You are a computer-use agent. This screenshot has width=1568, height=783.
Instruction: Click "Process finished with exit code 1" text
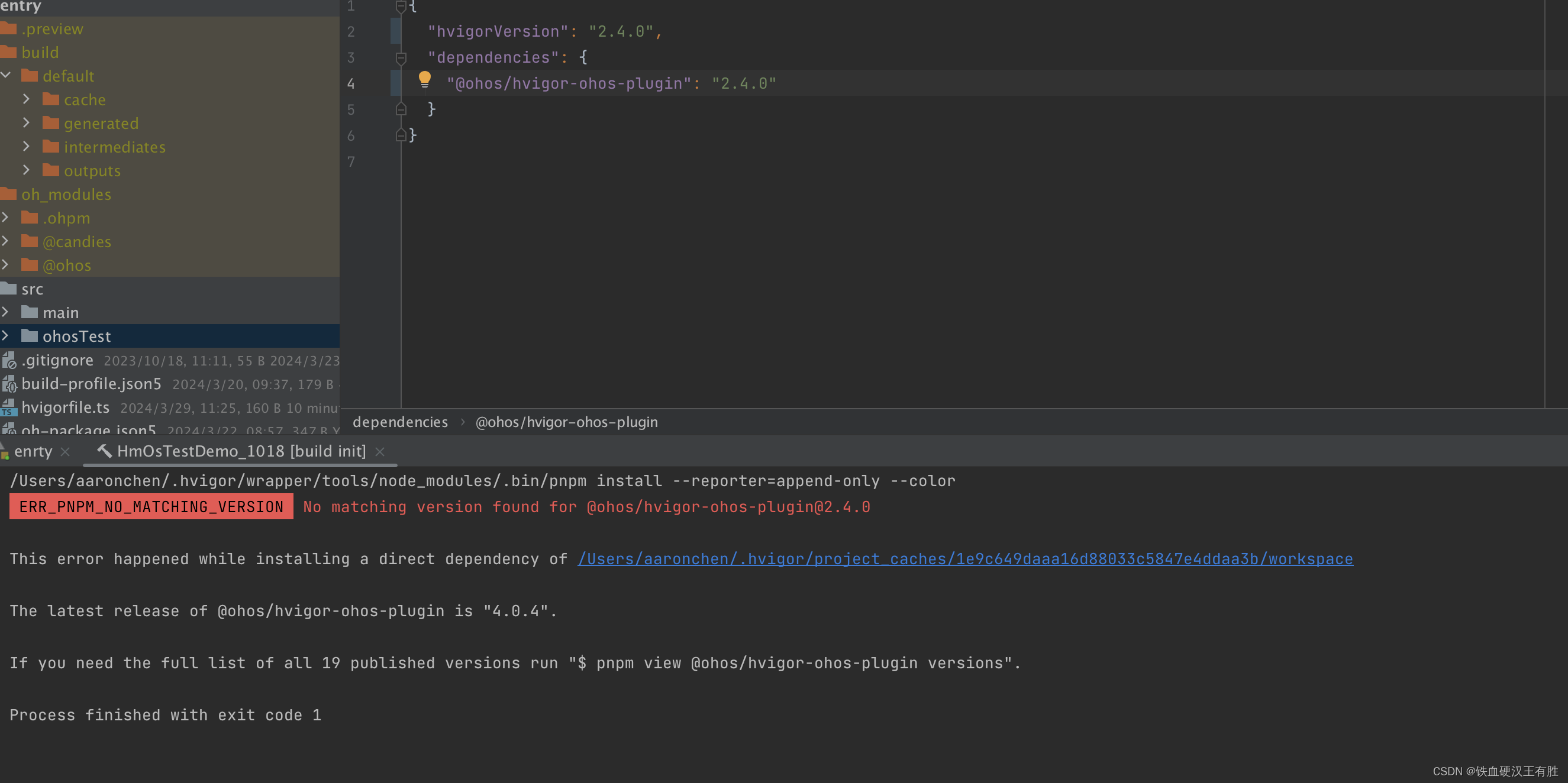pos(165,716)
